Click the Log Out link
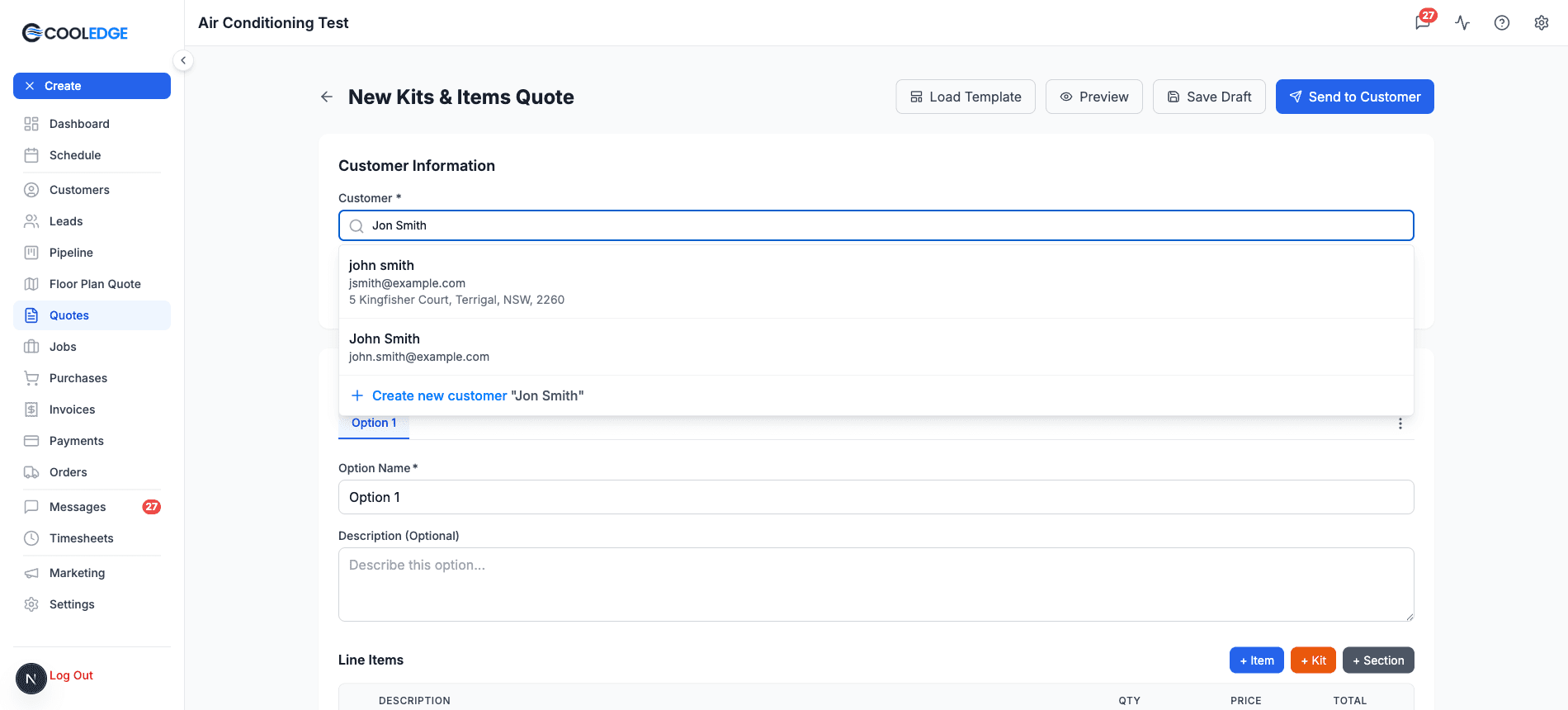This screenshot has height=710, width=1568. point(71,675)
